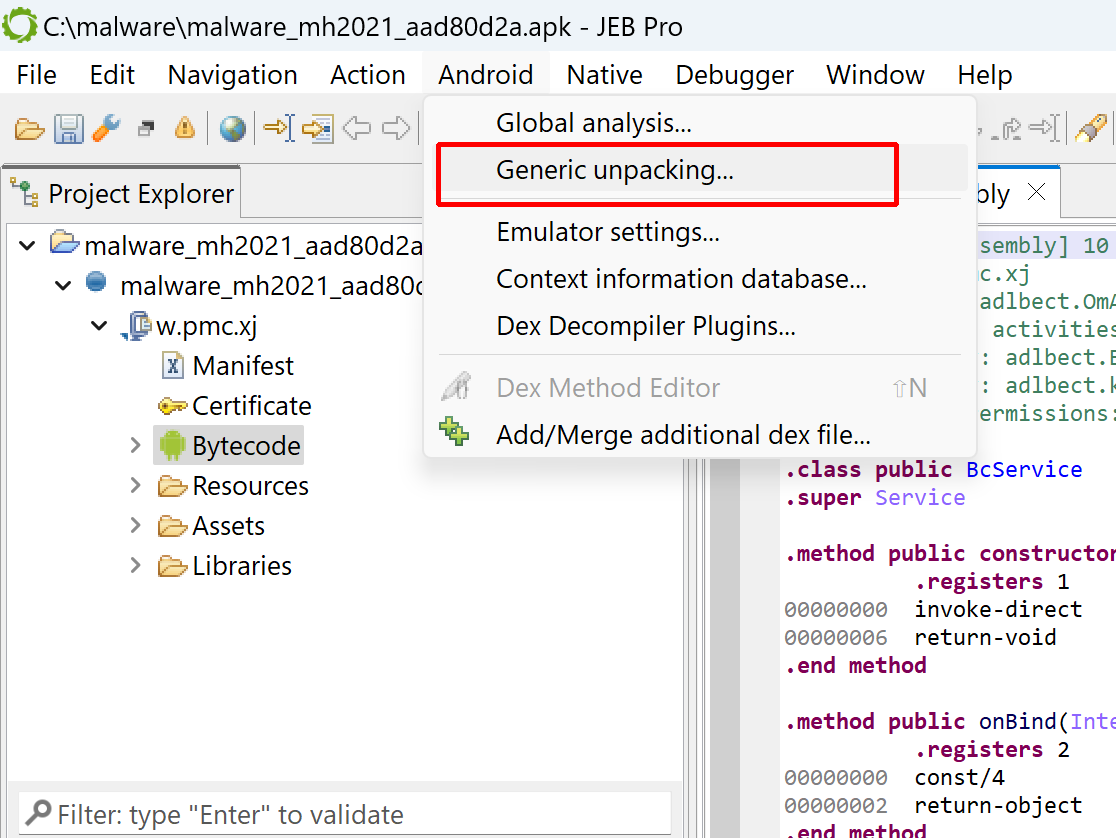This screenshot has height=838, width=1116.
Task: Click the floppy disk save icon
Action: [68, 128]
